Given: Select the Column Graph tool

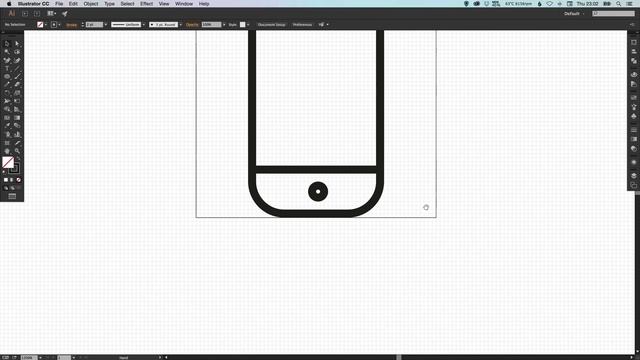Looking at the screenshot, I should [x=17, y=134].
